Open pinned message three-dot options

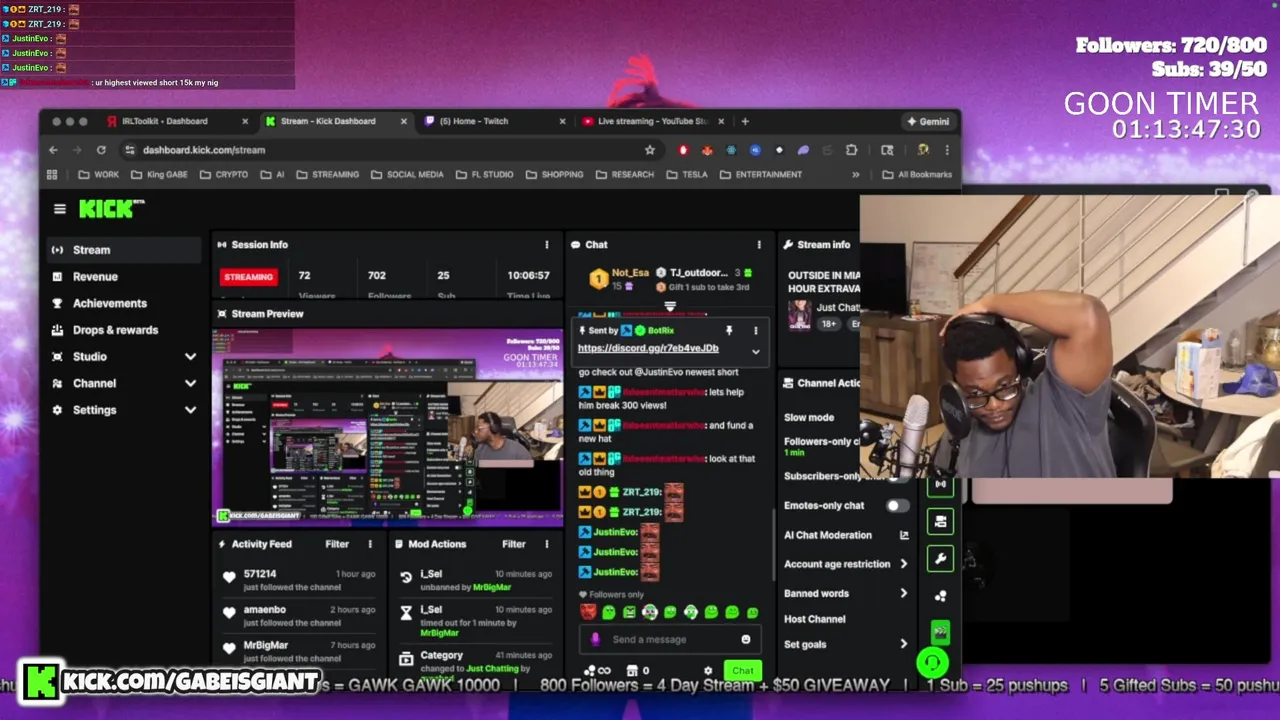click(755, 330)
